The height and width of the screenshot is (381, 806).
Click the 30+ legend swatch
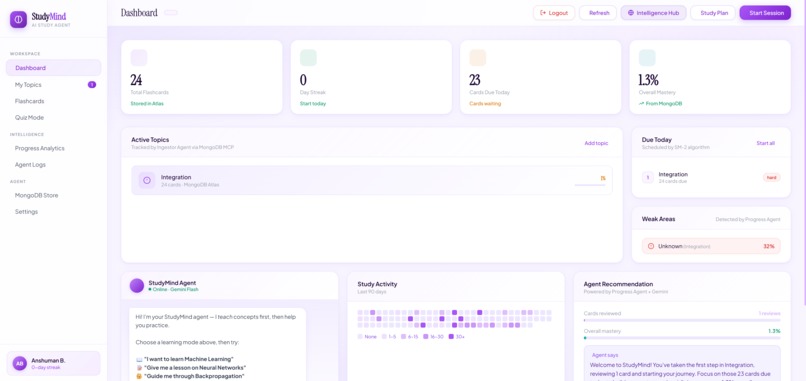pyautogui.click(x=451, y=337)
